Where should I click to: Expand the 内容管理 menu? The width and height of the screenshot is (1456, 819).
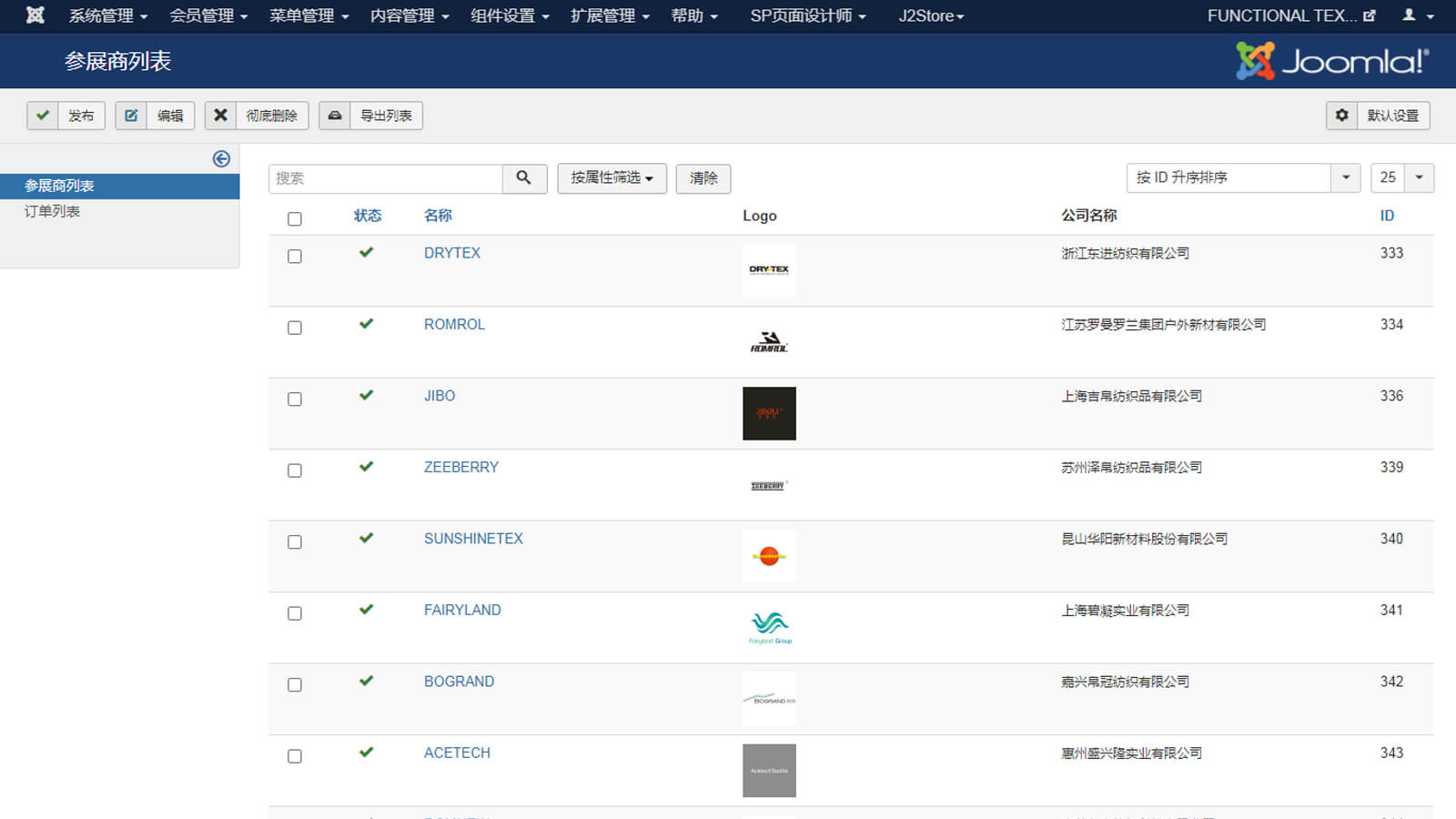tap(409, 15)
